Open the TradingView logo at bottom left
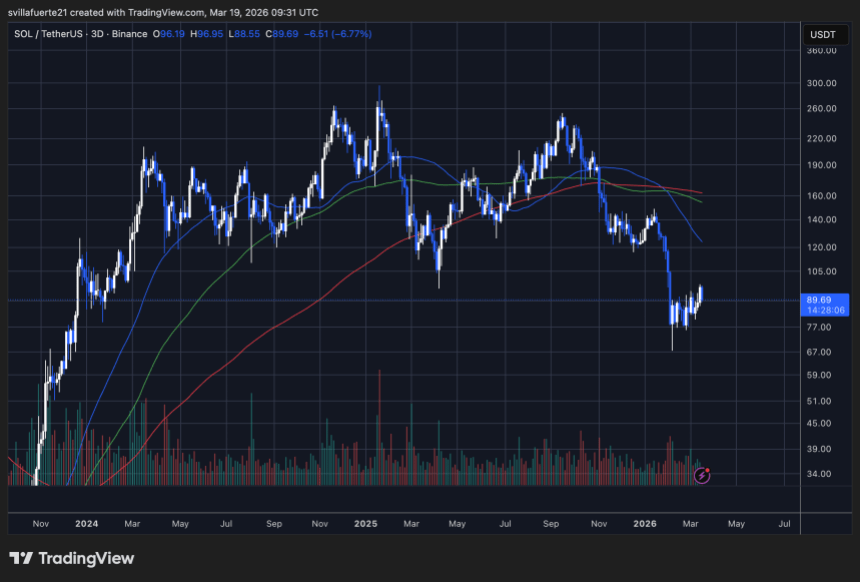 [70, 559]
